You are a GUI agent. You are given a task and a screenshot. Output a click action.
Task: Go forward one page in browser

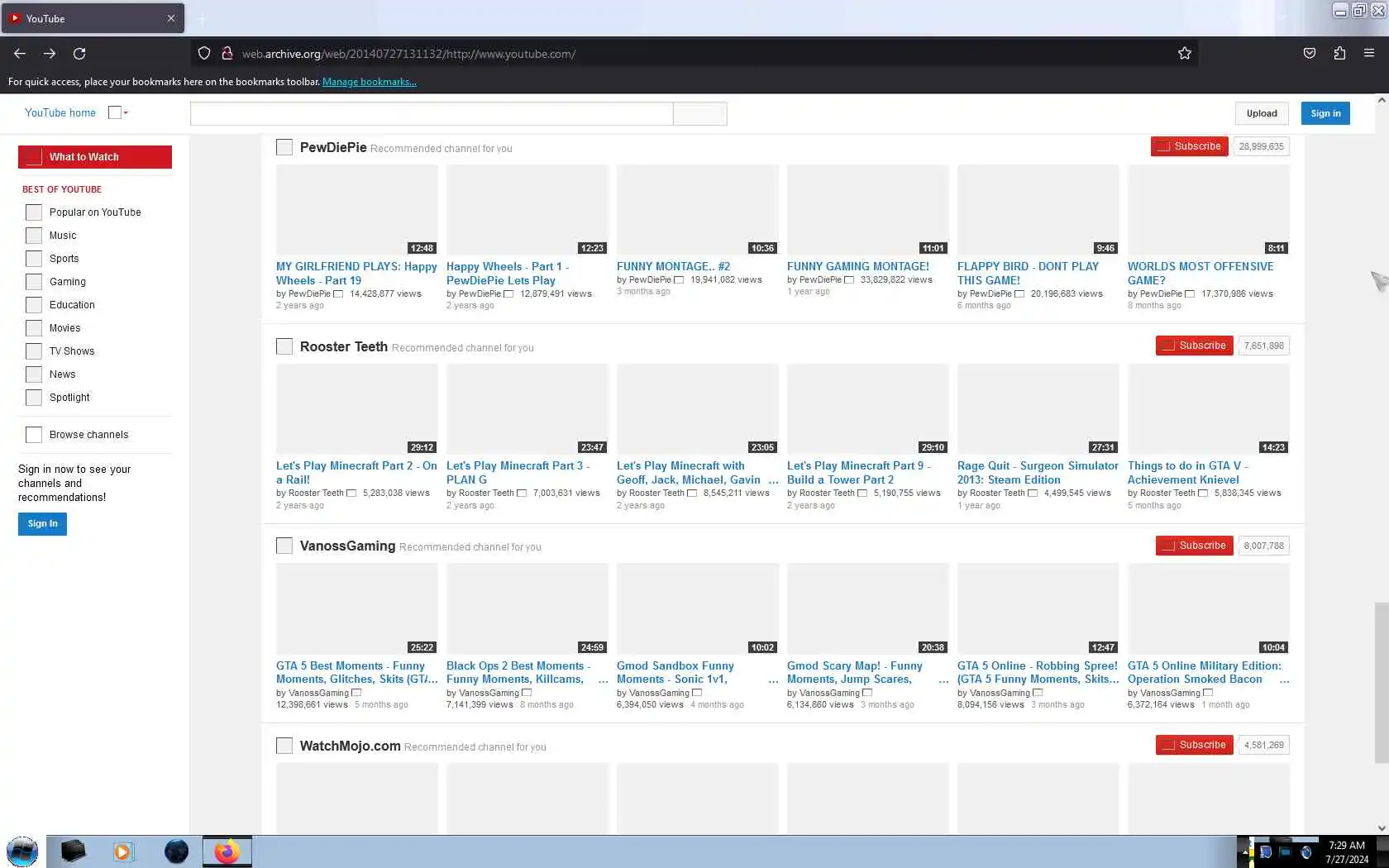click(50, 54)
